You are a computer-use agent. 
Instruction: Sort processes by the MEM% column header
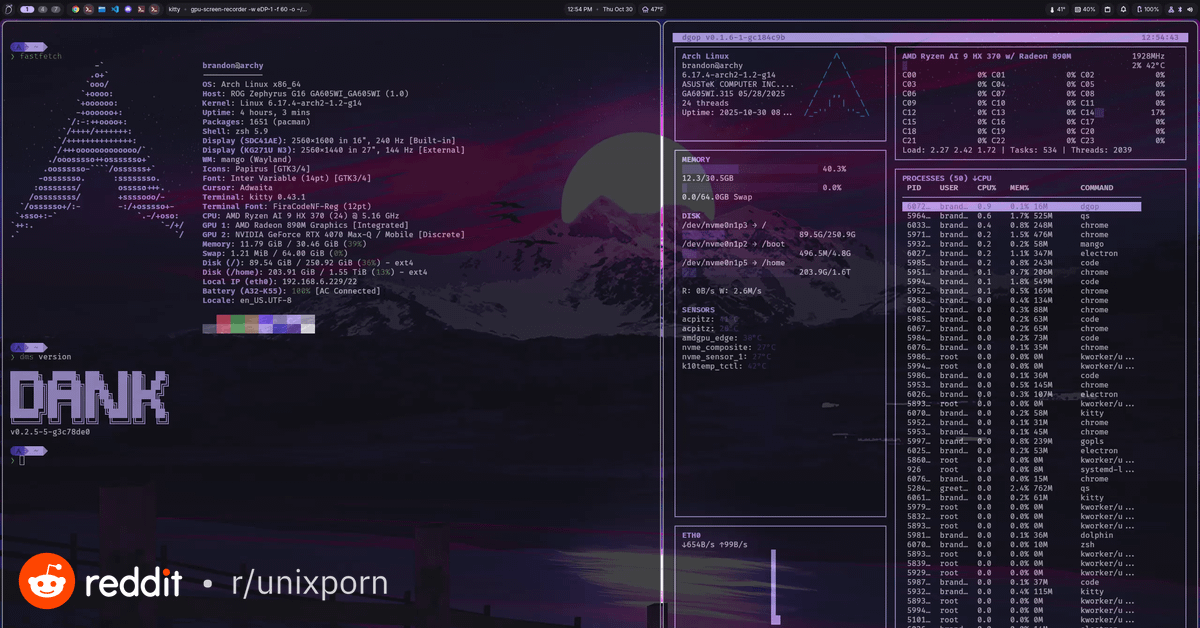point(1020,188)
